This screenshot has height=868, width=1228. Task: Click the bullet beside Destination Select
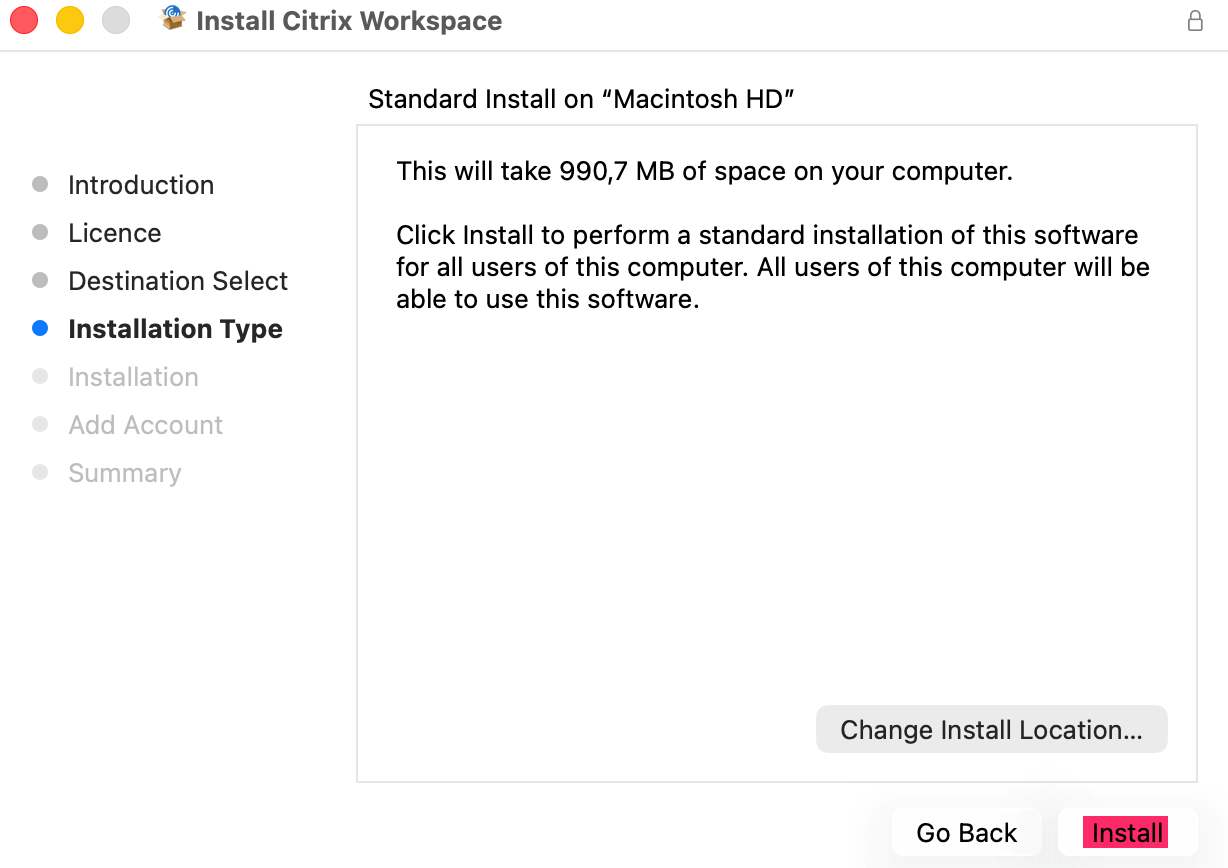[40, 280]
